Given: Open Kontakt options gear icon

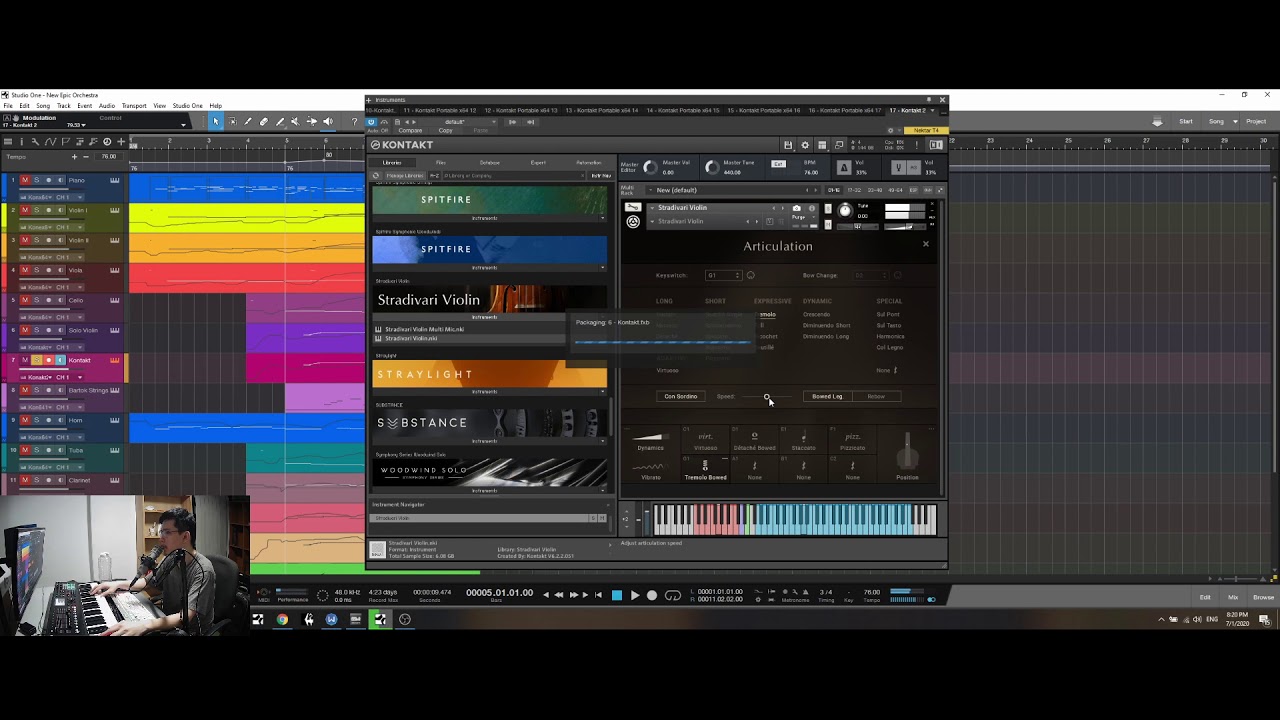Looking at the screenshot, I should [805, 145].
